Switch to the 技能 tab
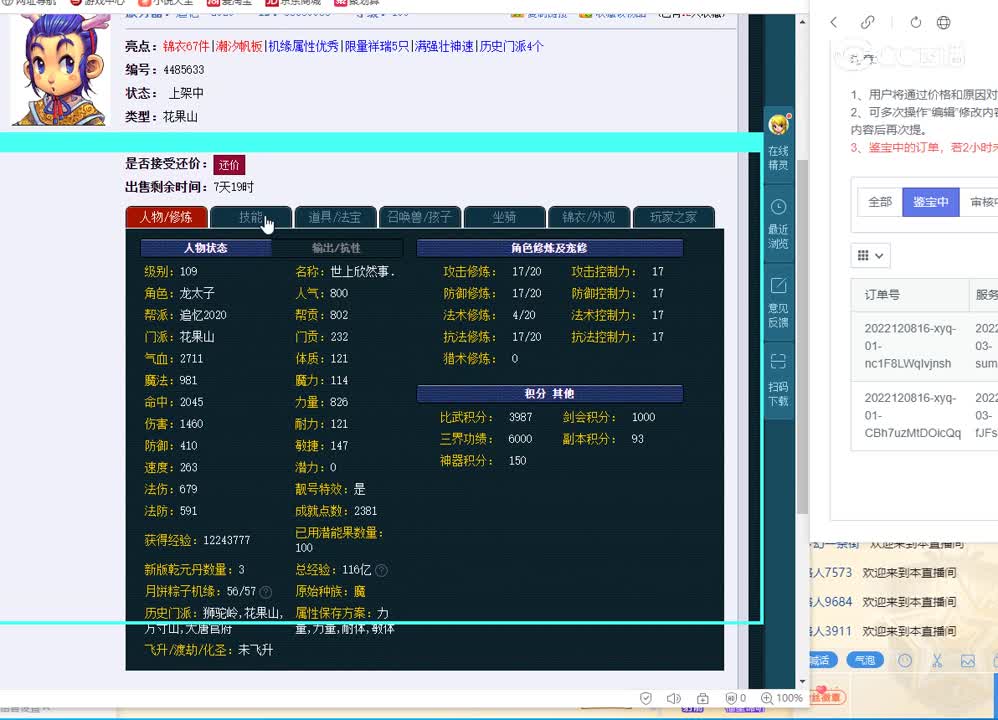 coord(251,217)
